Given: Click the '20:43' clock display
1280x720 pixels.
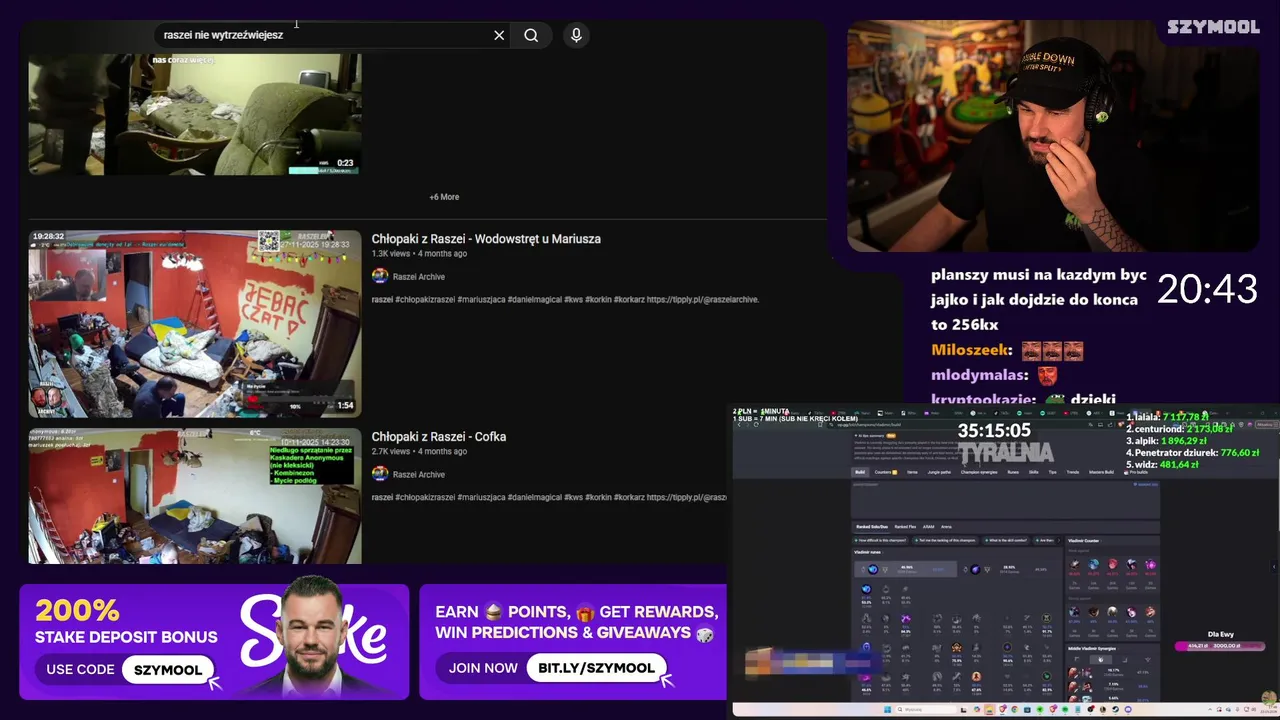Looking at the screenshot, I should click(1207, 289).
